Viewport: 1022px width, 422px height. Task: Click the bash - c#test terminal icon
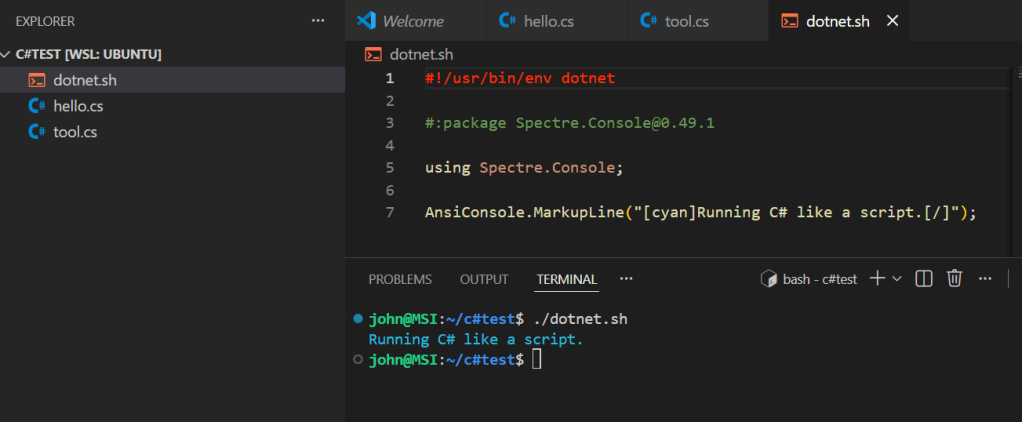769,279
